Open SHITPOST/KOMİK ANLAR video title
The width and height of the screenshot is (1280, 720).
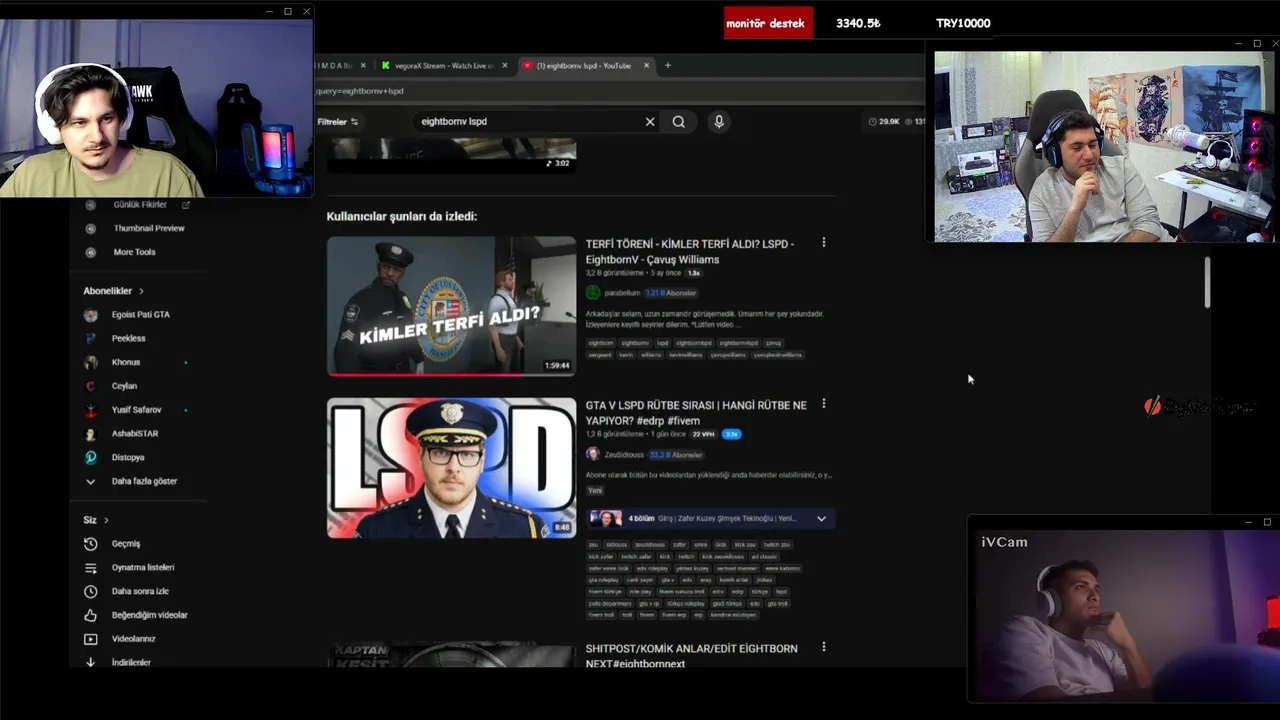(691, 656)
